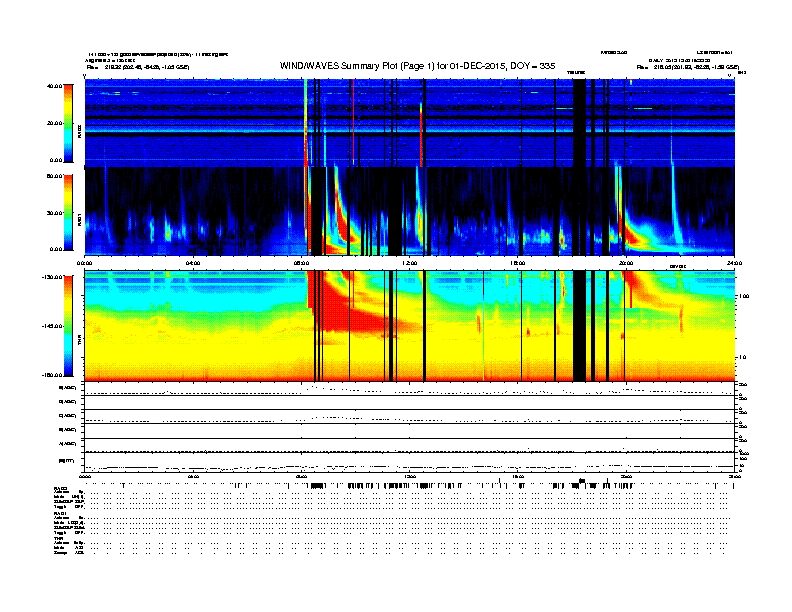
Task: Click the 20.00 label on RAD2 color bar
Action: 54,123
